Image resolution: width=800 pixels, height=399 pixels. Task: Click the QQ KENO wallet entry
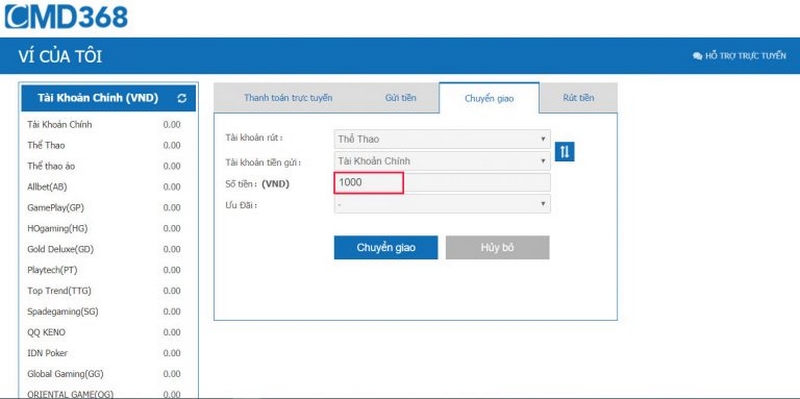[107, 332]
